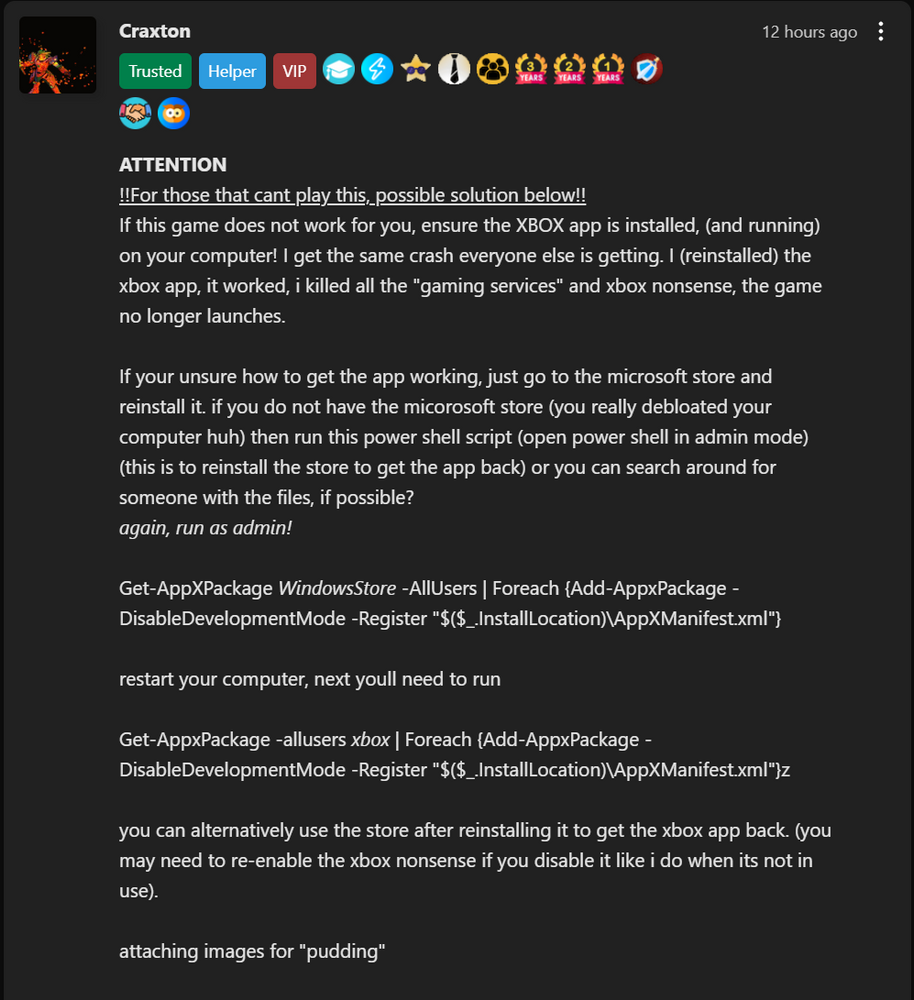Image resolution: width=914 pixels, height=1000 pixels.
Task: Click the shield with sword badge
Action: [x=646, y=69]
